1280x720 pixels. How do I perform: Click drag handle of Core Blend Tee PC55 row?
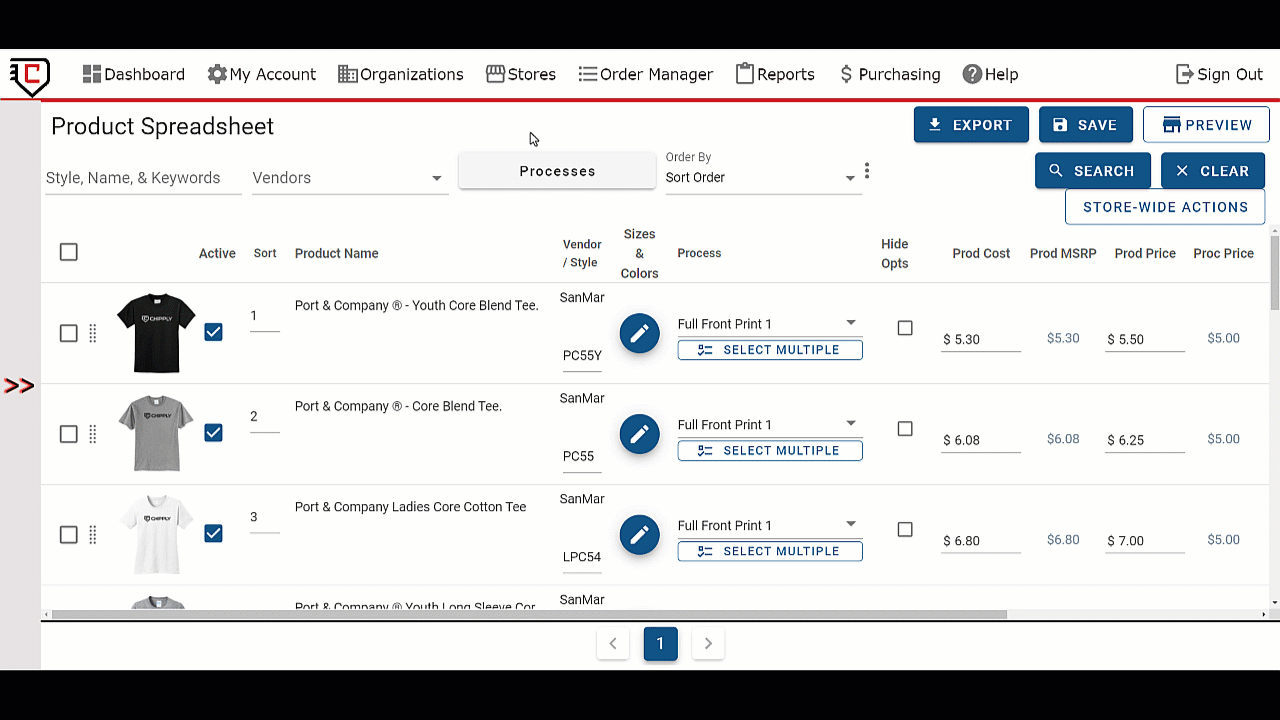click(x=93, y=434)
